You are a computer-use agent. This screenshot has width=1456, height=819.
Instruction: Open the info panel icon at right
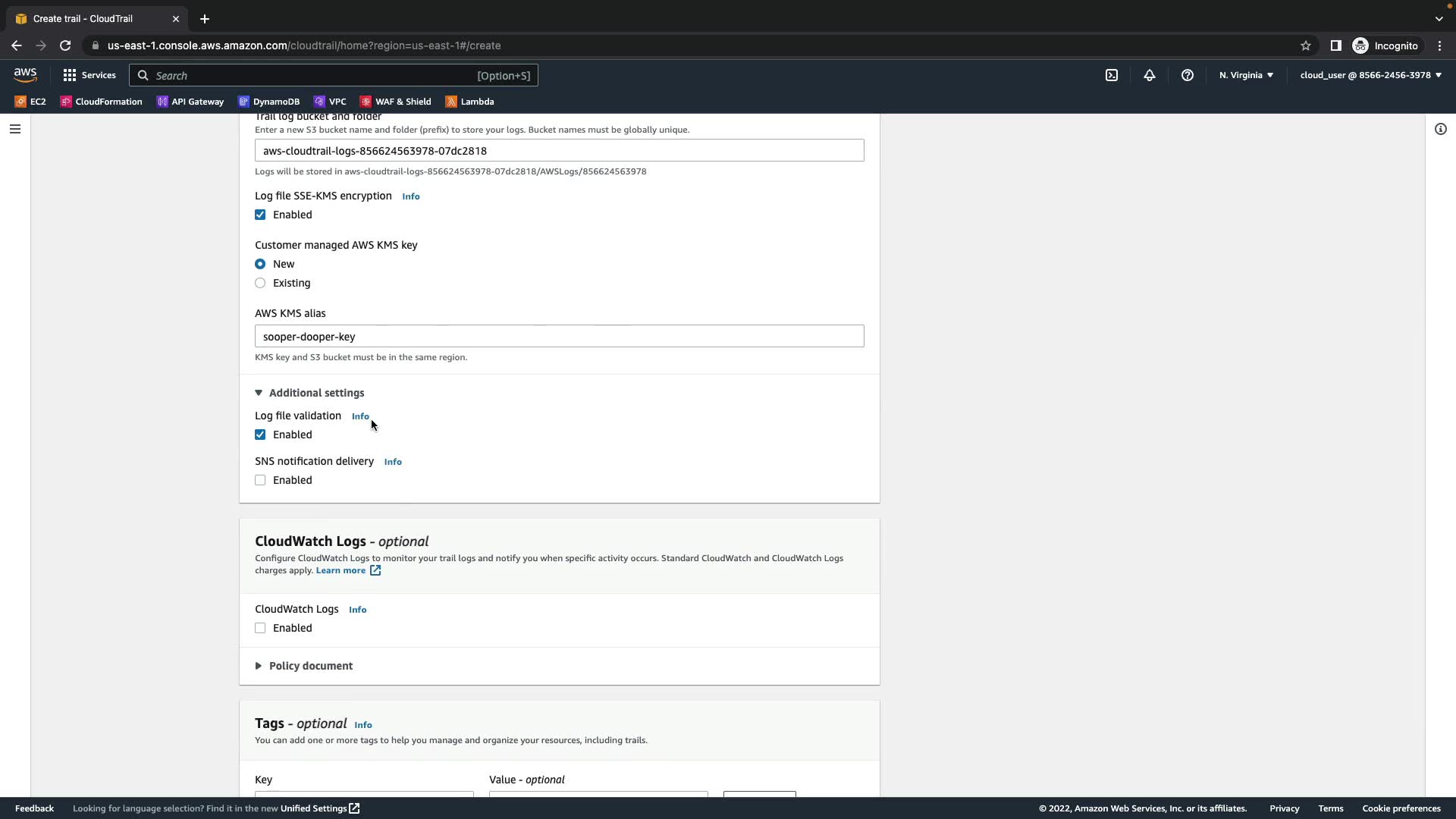pos(1440,129)
